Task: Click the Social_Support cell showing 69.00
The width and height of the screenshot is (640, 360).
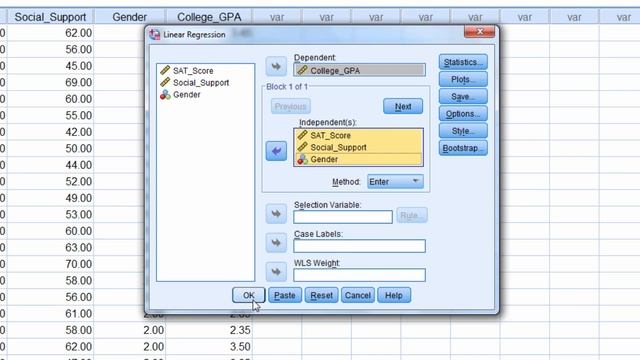Action: pyautogui.click(x=50, y=82)
